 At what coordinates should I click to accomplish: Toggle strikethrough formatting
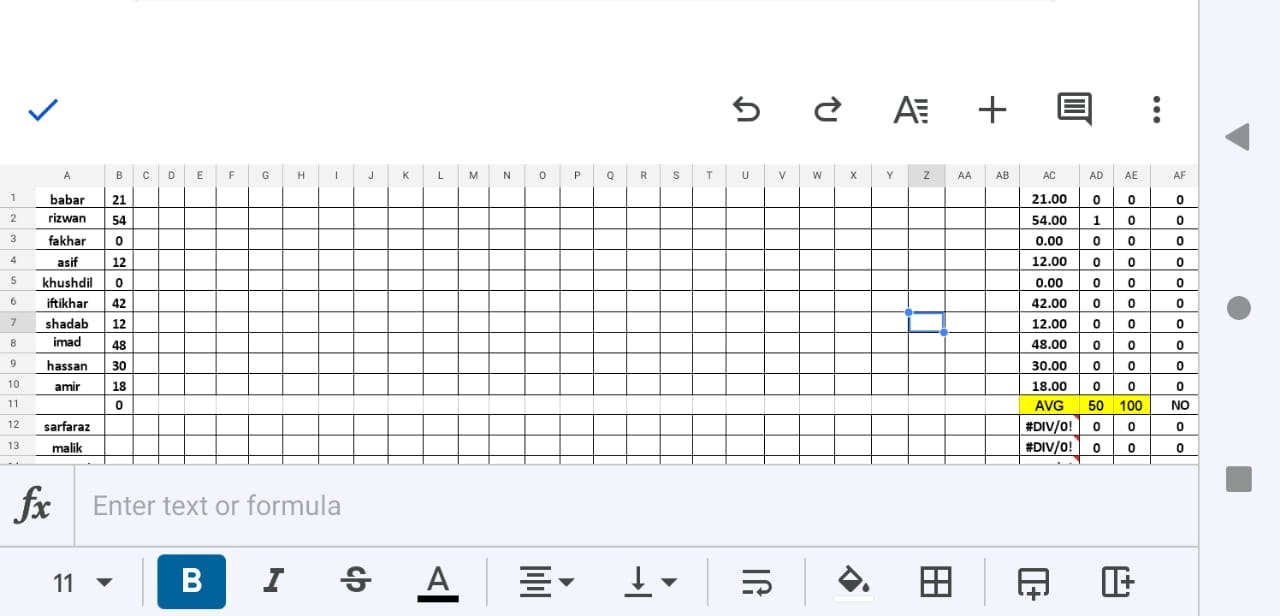[x=355, y=581]
